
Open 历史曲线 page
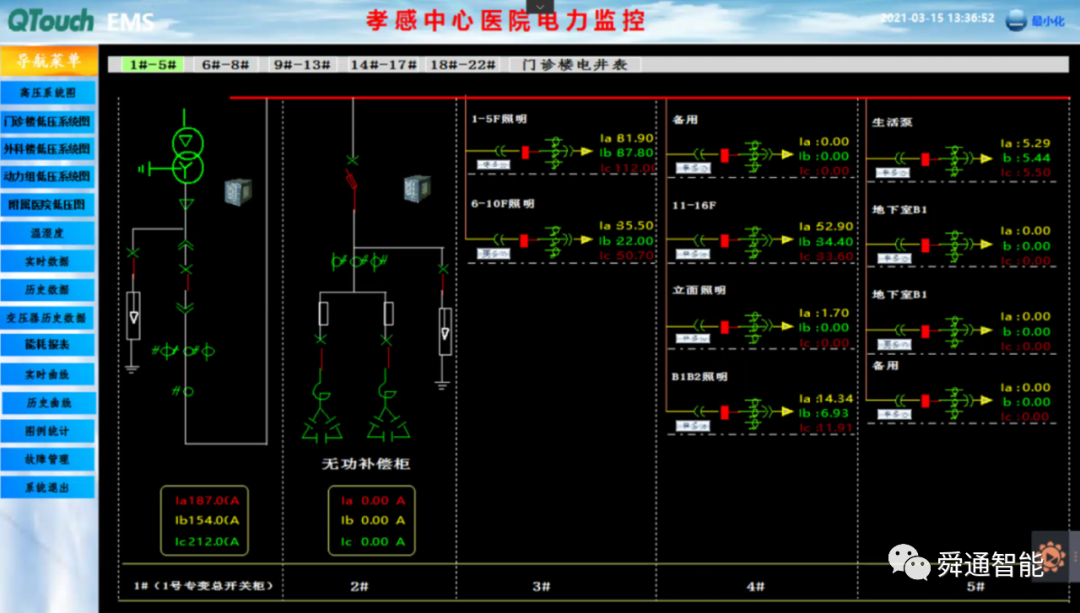pos(48,402)
